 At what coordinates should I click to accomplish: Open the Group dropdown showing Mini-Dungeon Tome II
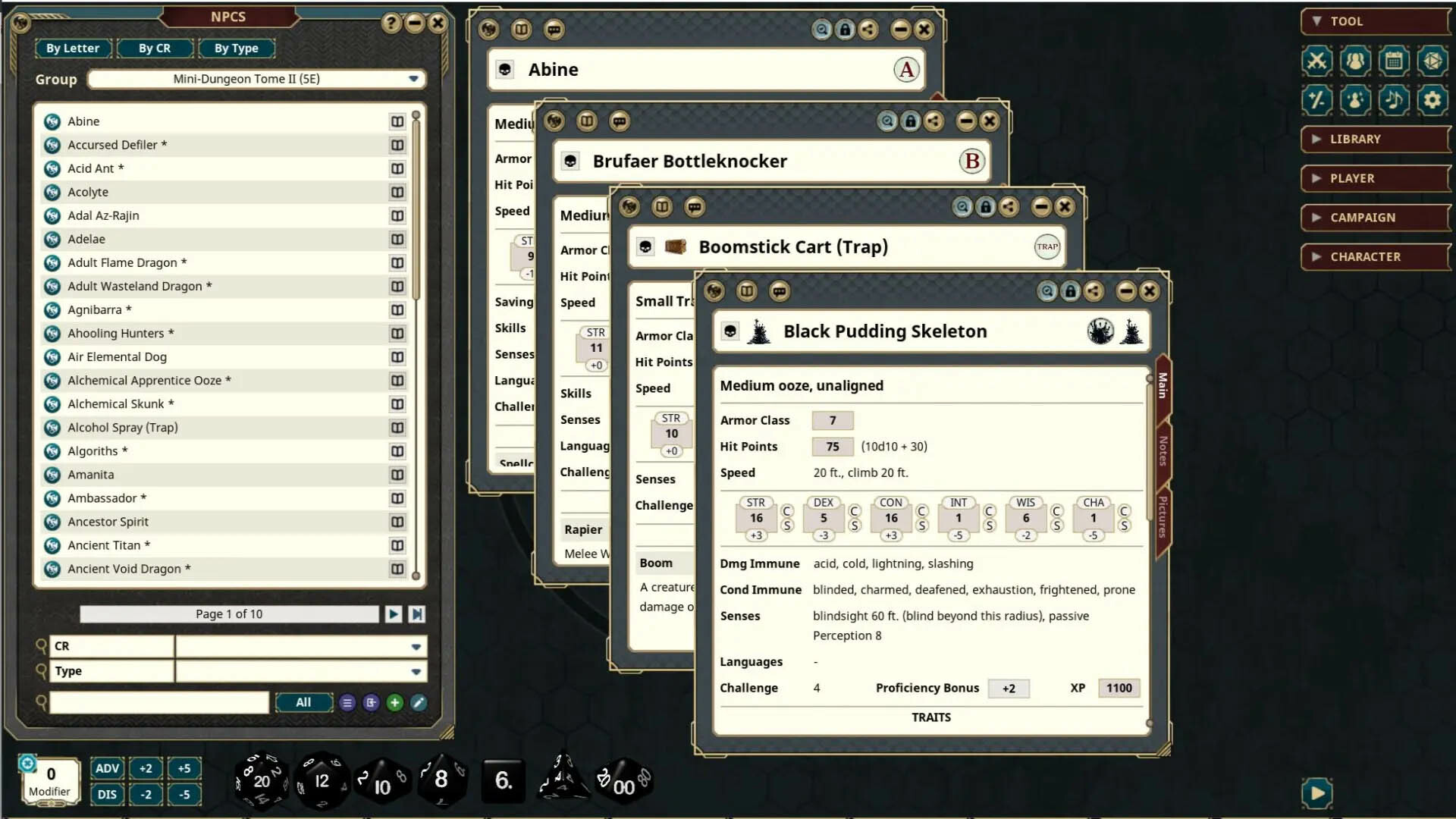(x=413, y=79)
